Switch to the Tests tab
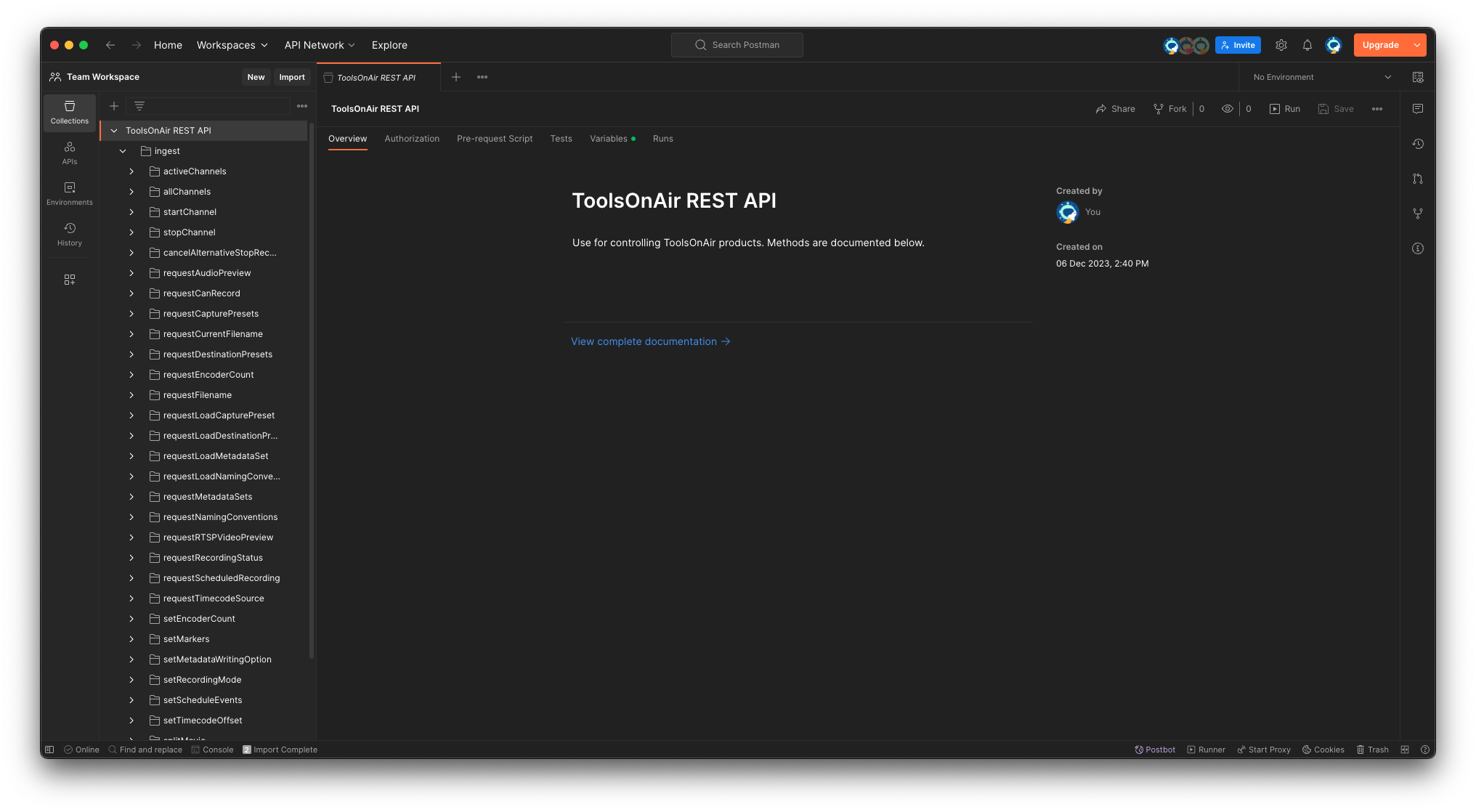 [x=561, y=139]
